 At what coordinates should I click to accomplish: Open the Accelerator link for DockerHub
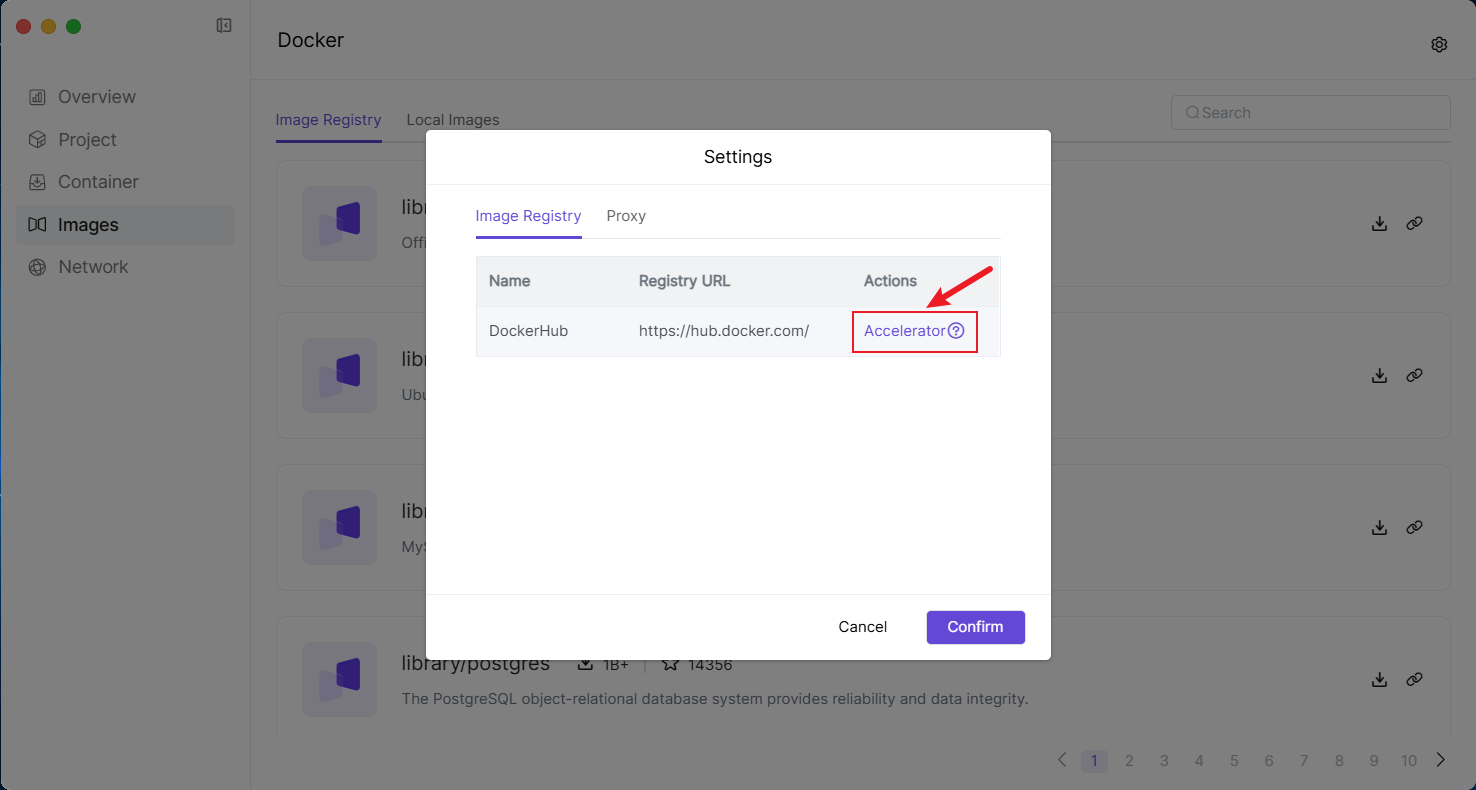point(904,331)
